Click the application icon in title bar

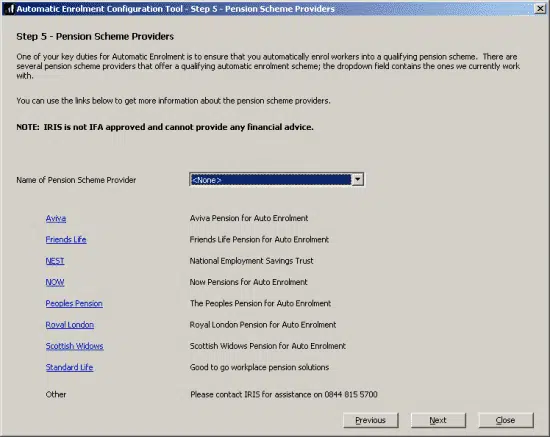(x=10, y=9)
